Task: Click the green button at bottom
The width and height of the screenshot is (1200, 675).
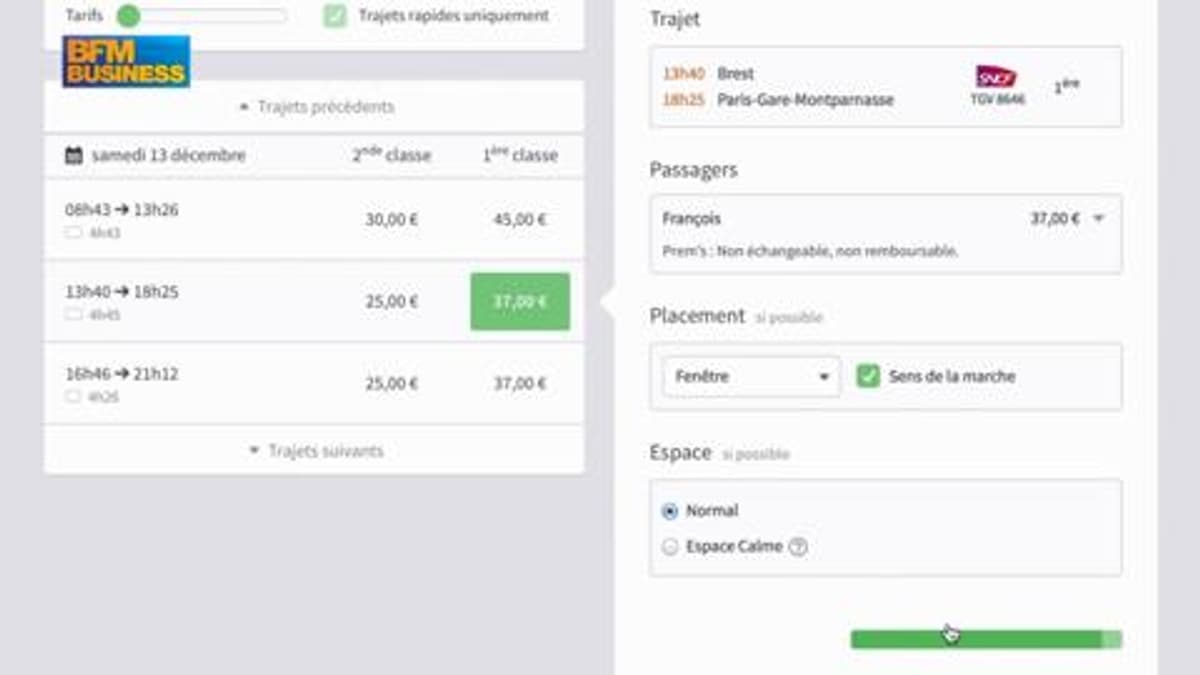Action: tap(985, 639)
